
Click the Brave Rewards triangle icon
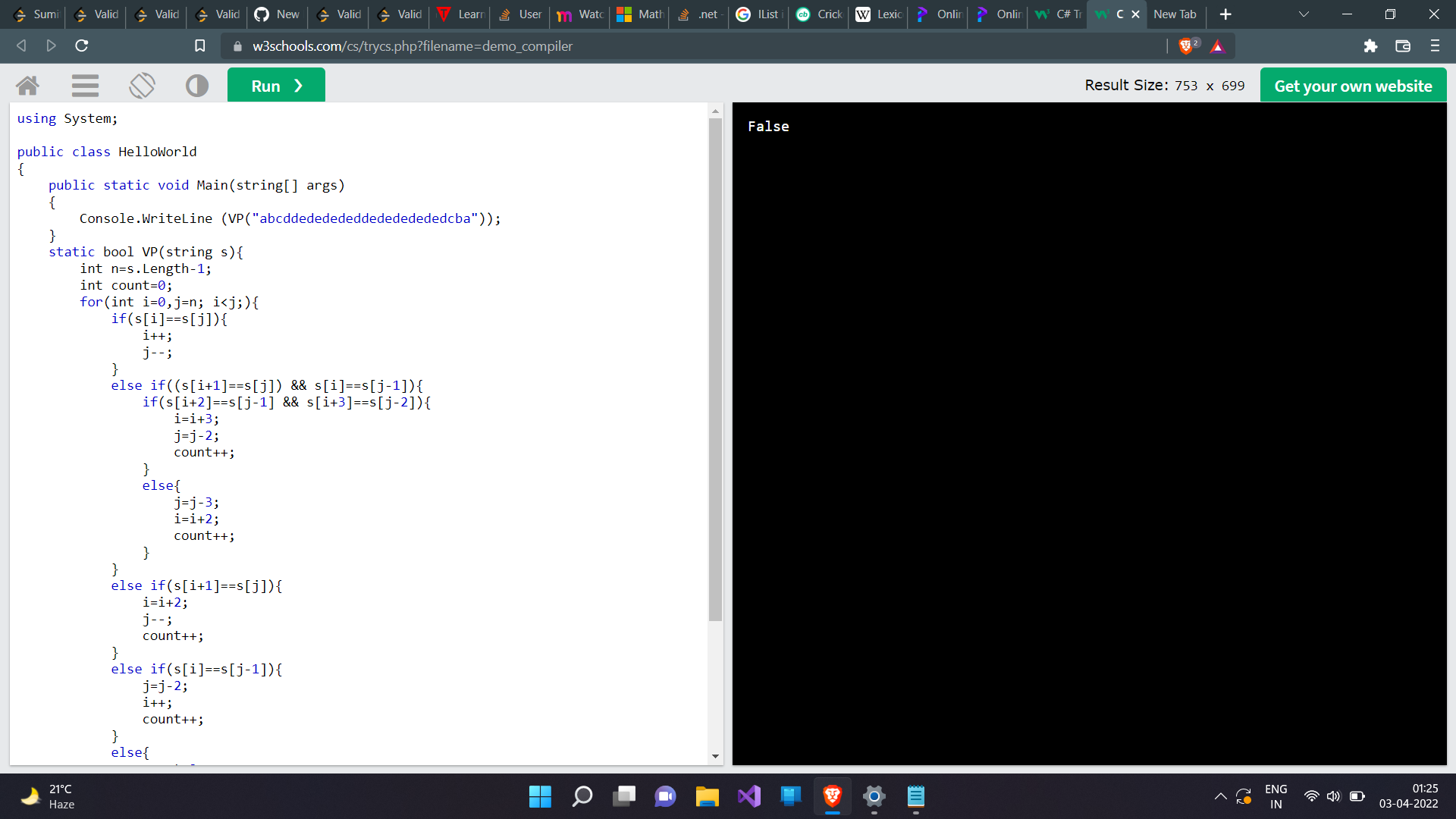tap(1217, 46)
